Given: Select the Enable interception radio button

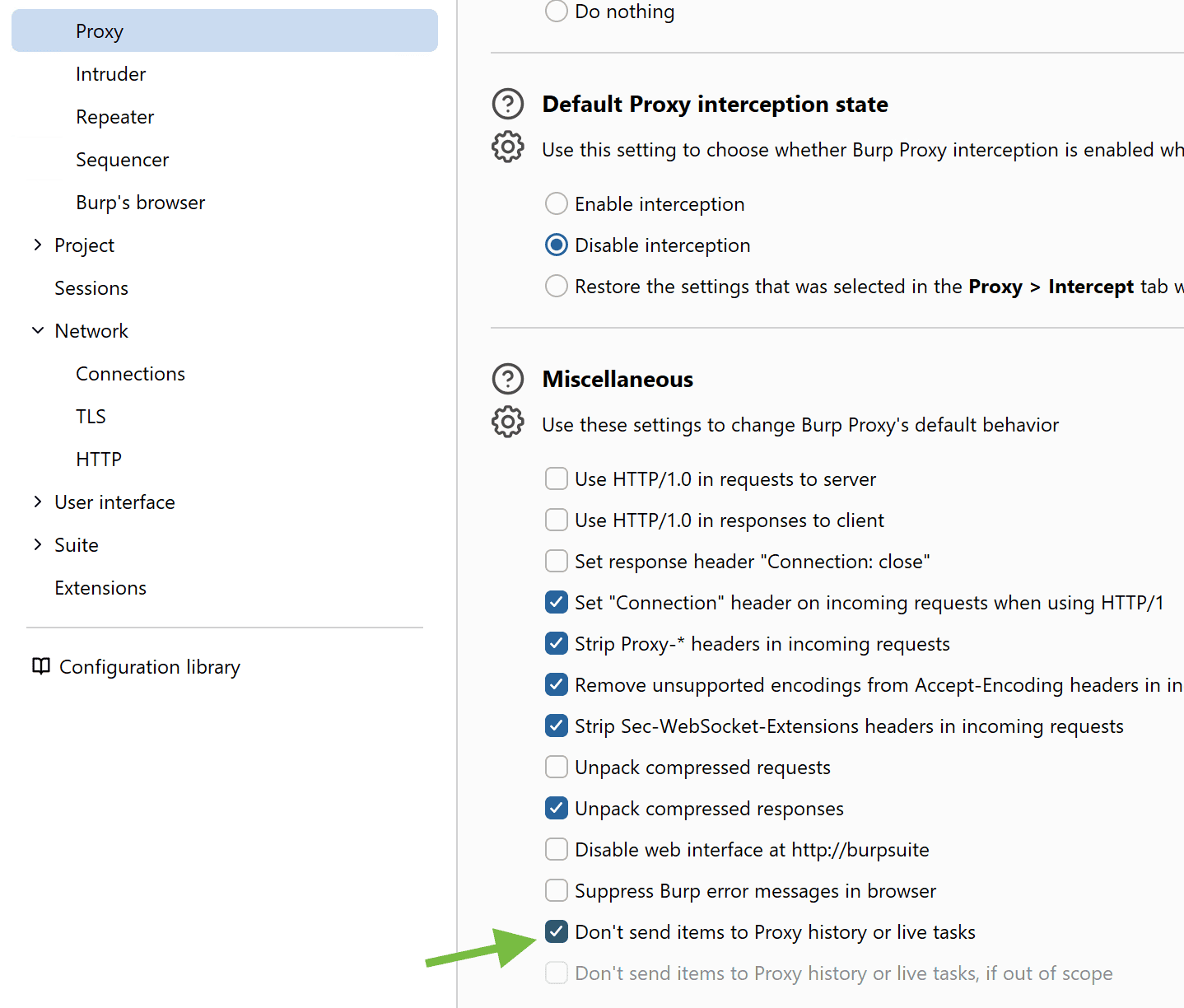Looking at the screenshot, I should [x=557, y=203].
